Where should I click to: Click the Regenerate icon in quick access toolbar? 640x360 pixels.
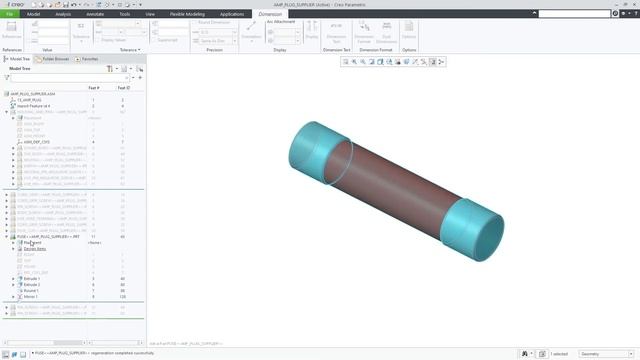(98, 4)
